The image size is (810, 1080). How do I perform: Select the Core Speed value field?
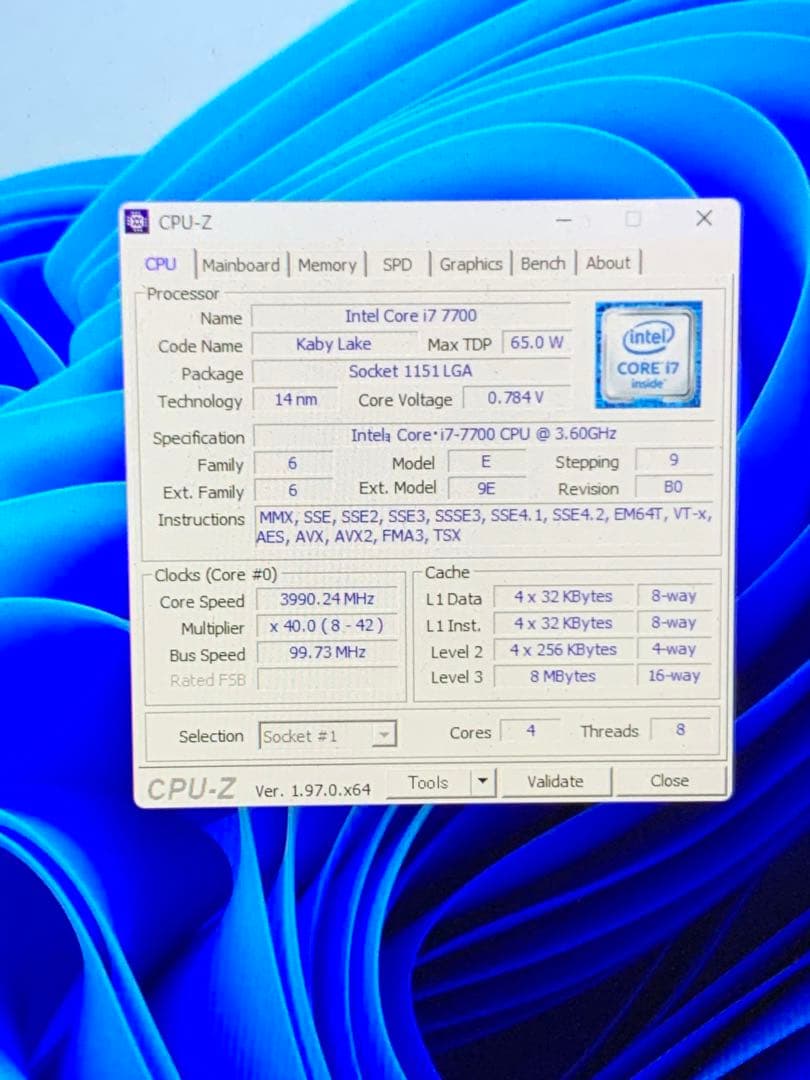click(327, 599)
